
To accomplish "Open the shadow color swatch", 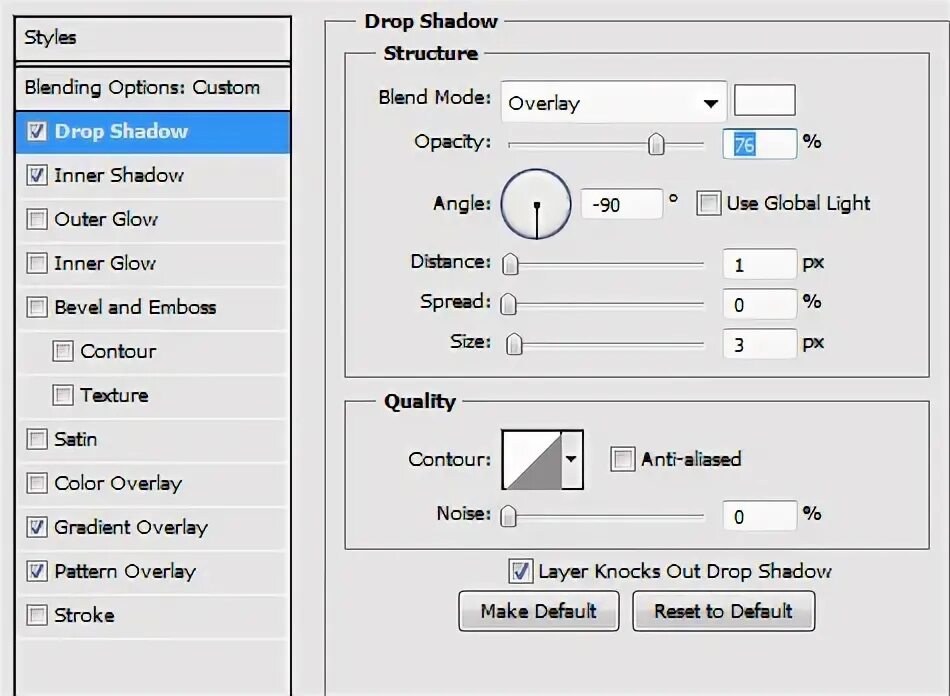I will 764,100.
